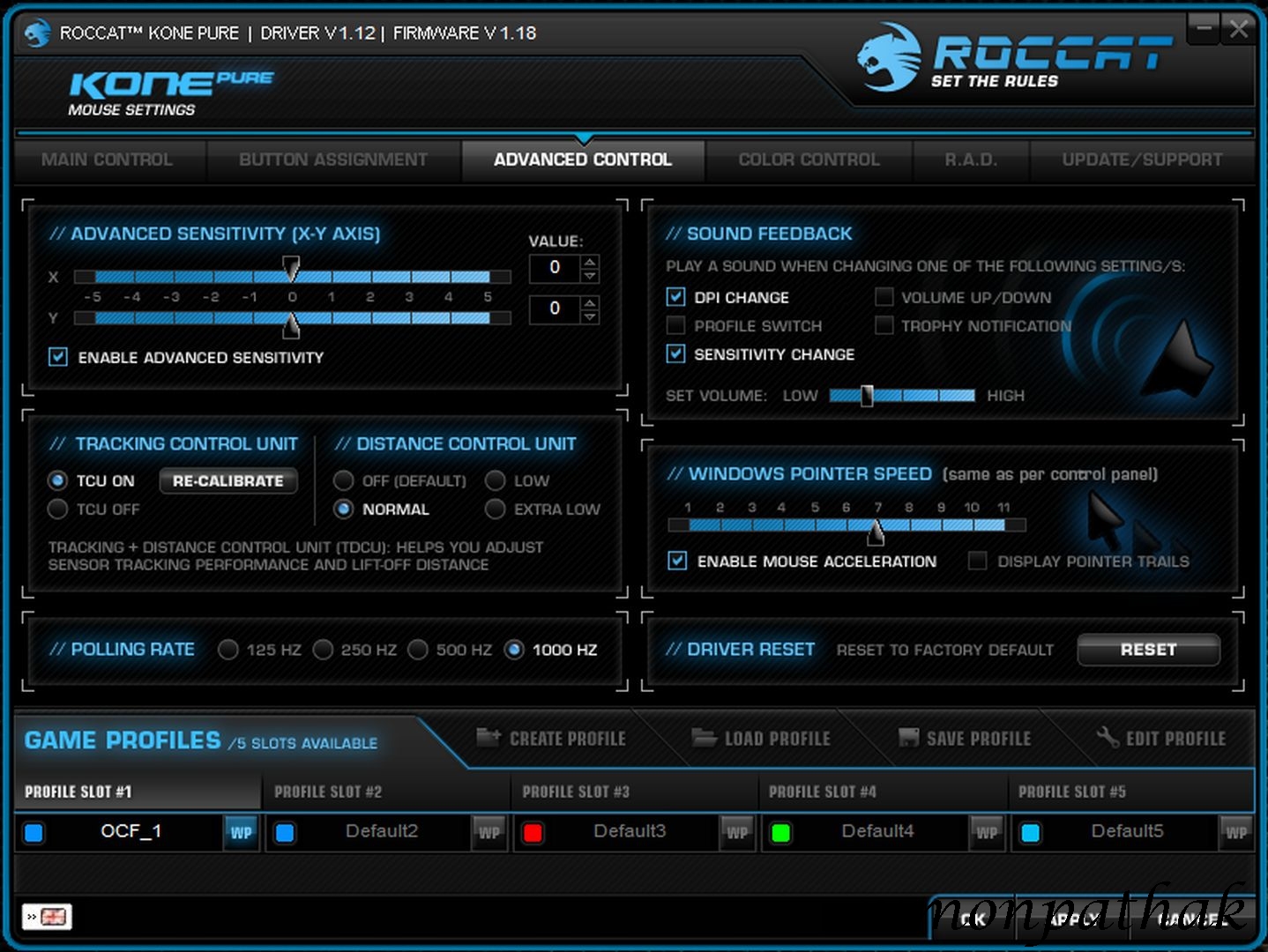Enable Profile Switch sound feedback
The image size is (1268, 952).
coord(675,325)
